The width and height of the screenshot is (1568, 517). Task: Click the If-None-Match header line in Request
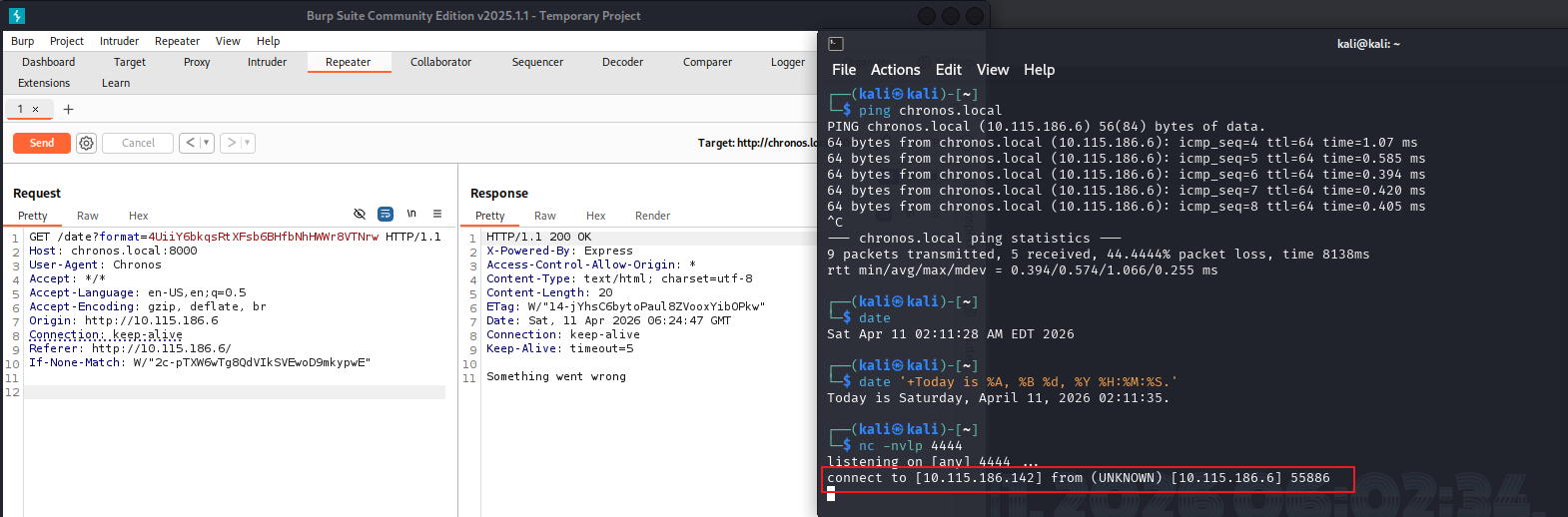pyautogui.click(x=199, y=362)
